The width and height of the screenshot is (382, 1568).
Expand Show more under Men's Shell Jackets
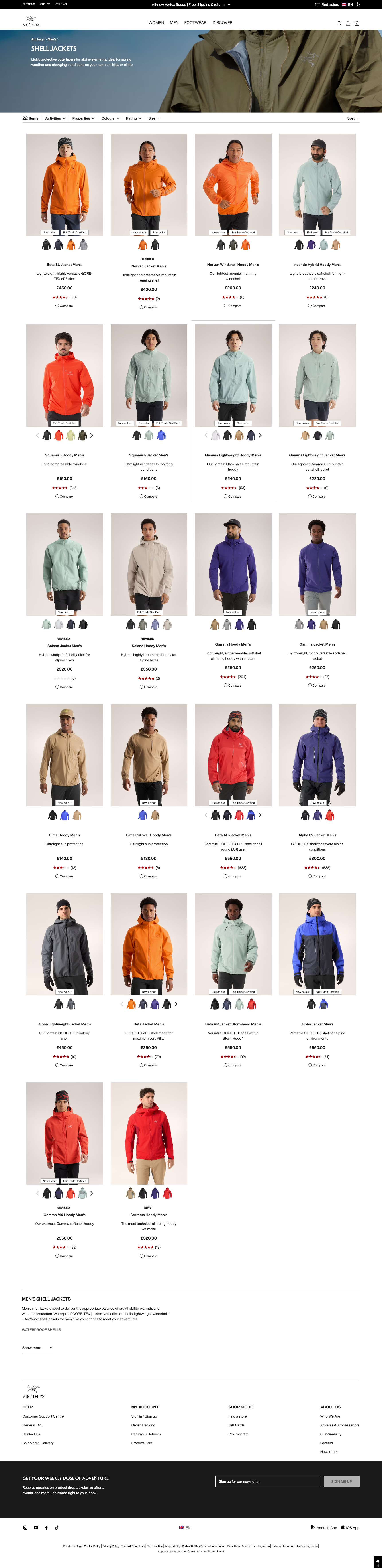[x=37, y=1348]
